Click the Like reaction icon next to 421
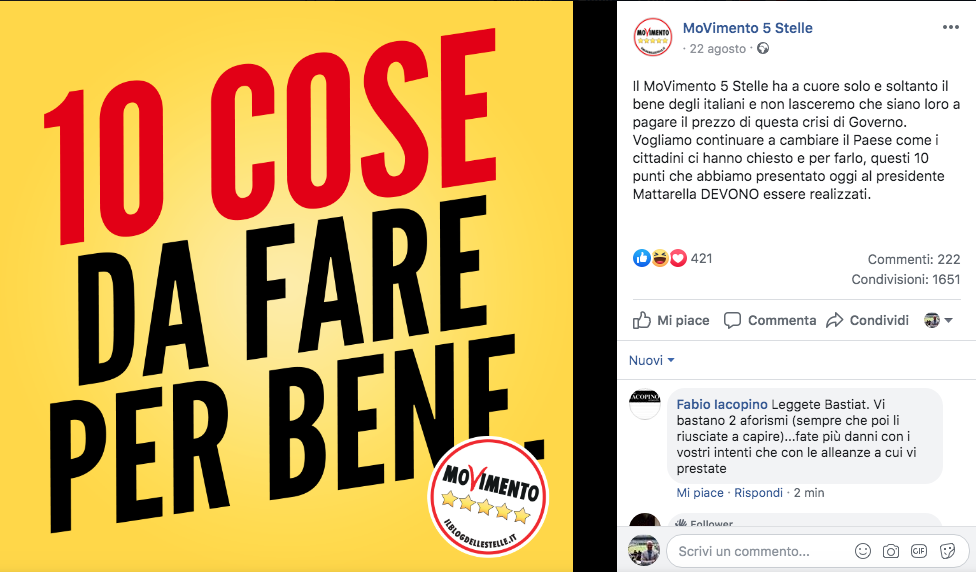The width and height of the screenshot is (976, 572). coord(641,258)
